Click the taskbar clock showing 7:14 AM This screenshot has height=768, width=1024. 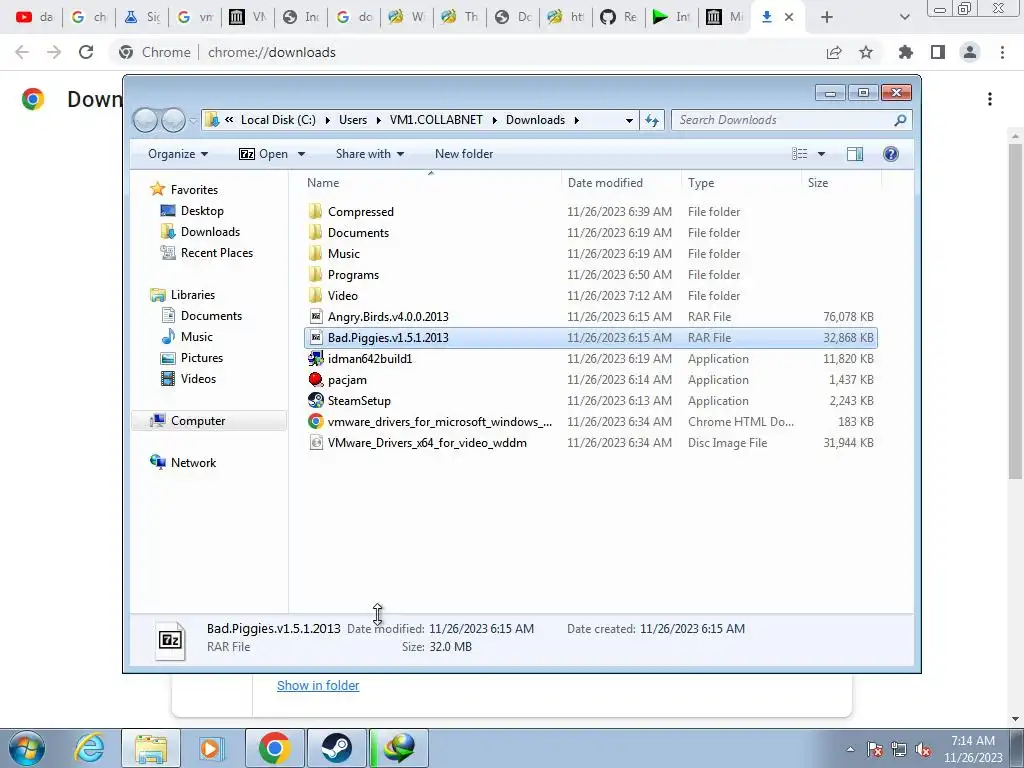point(972,748)
